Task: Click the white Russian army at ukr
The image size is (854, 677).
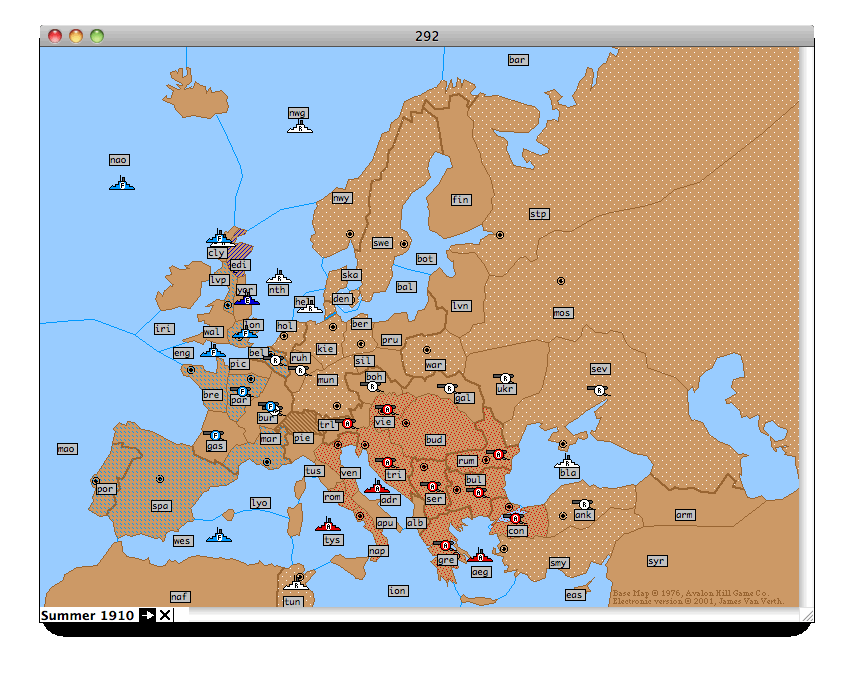Action: 504,378
